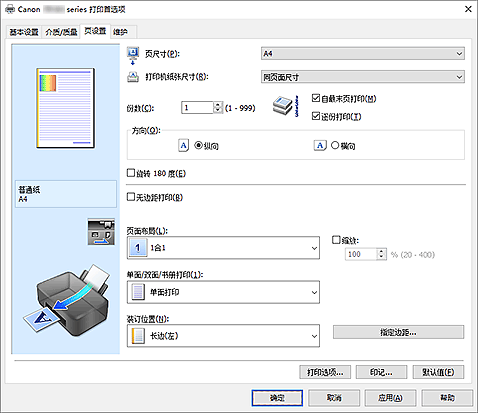Click the scaling percentage field showing 100
This screenshot has height=413, width=478.
[361, 254]
